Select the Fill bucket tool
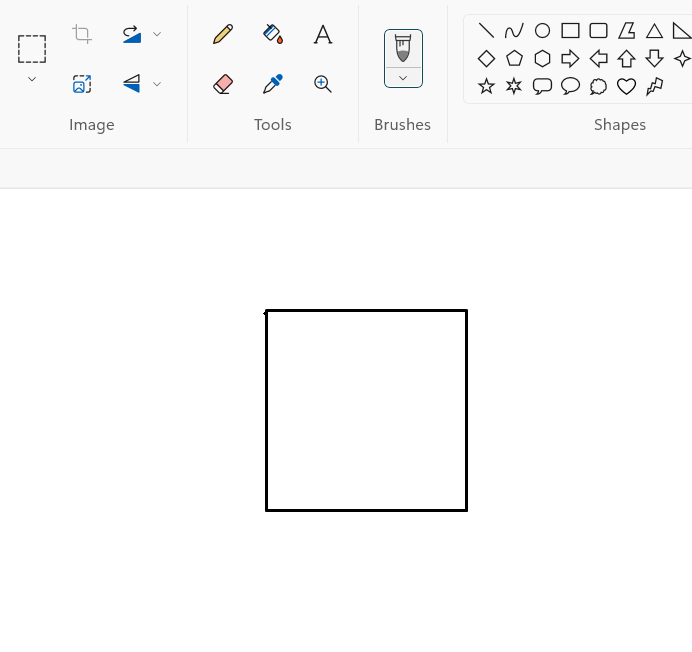Screen dimensions: 692x652 coord(273,34)
